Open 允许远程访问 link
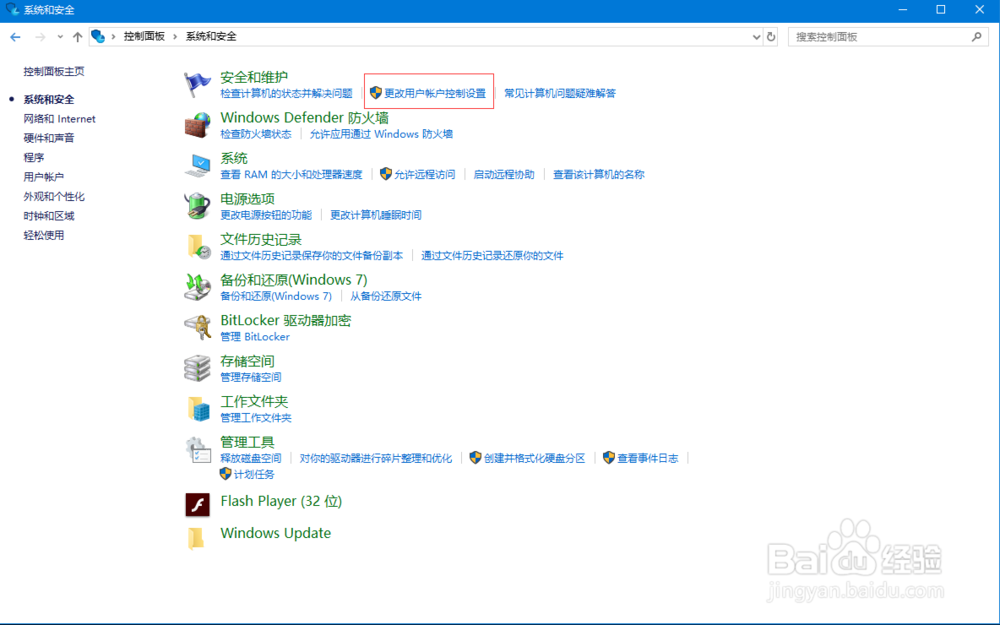The image size is (1000, 625). click(425, 174)
